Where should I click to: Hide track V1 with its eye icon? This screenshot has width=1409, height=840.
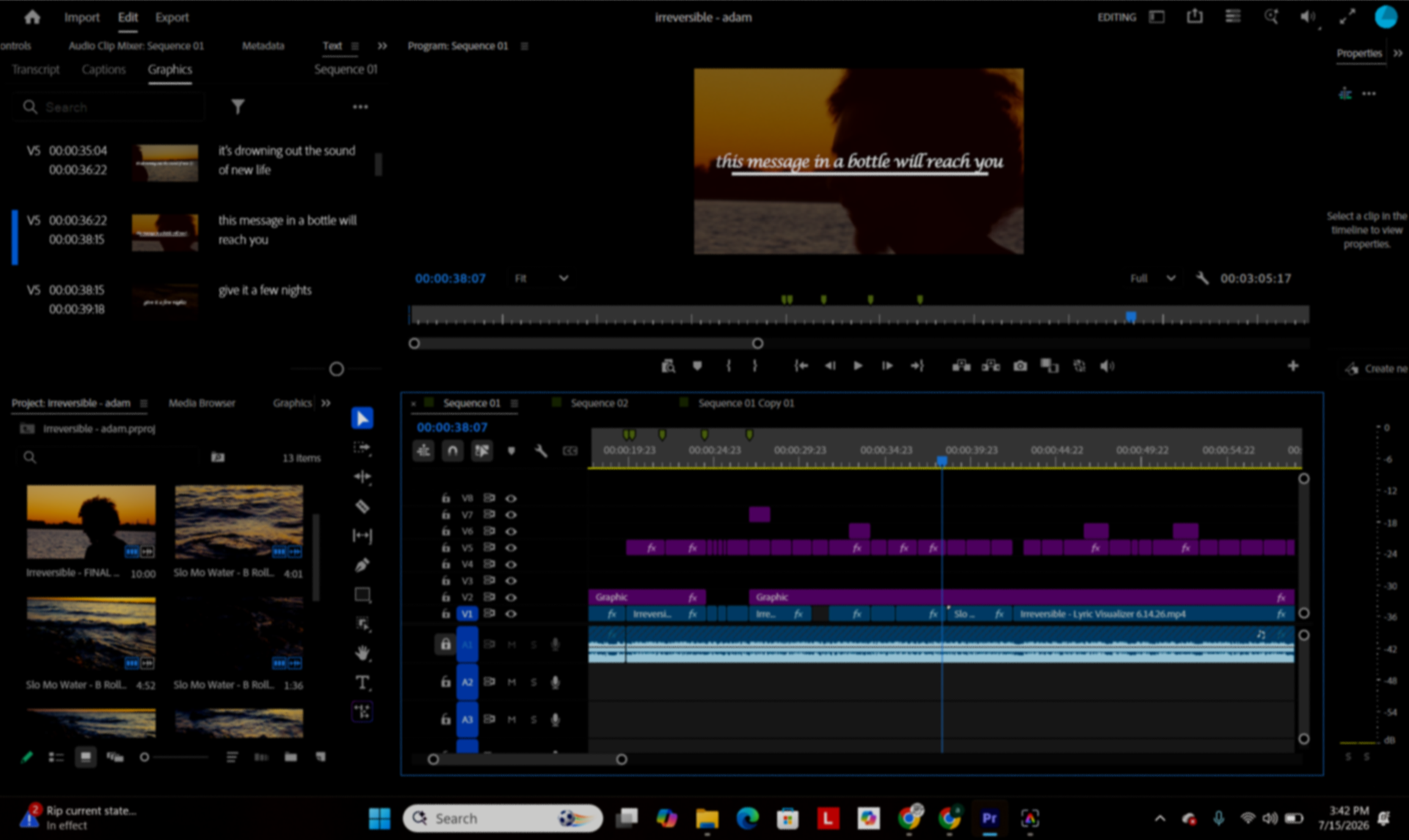tap(511, 613)
